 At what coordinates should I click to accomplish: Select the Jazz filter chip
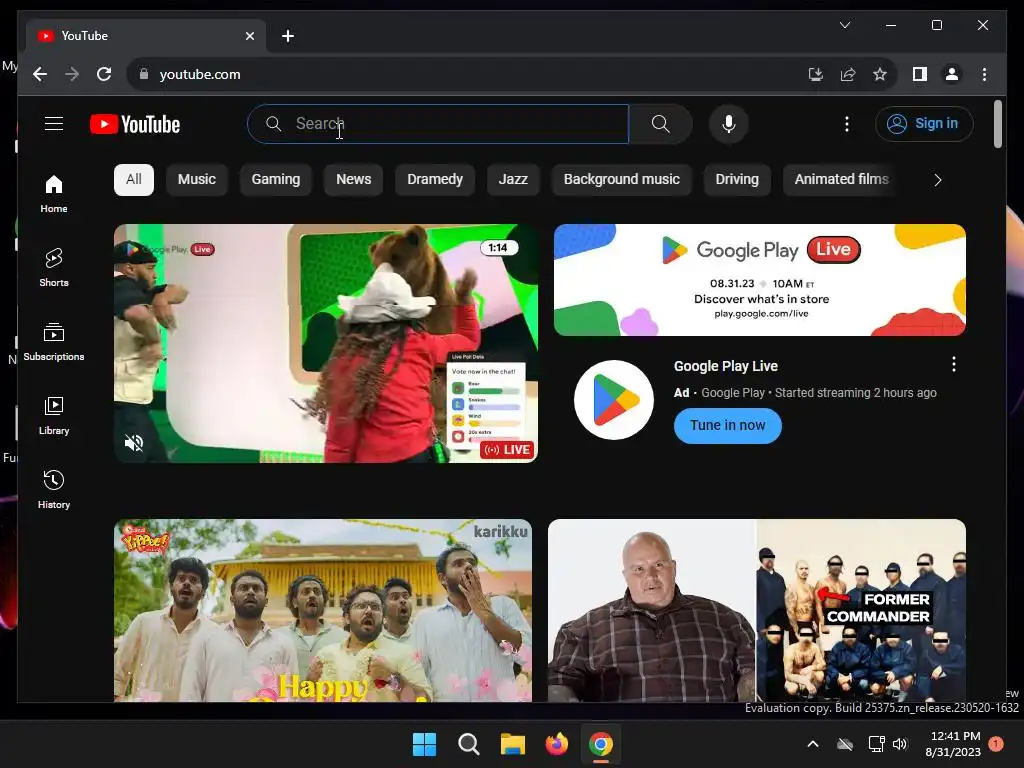513,180
